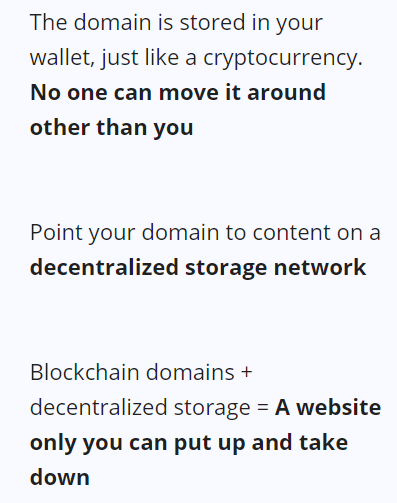Click the word "domains" after "Blockchain"
The image size is (397, 503).
point(190,372)
